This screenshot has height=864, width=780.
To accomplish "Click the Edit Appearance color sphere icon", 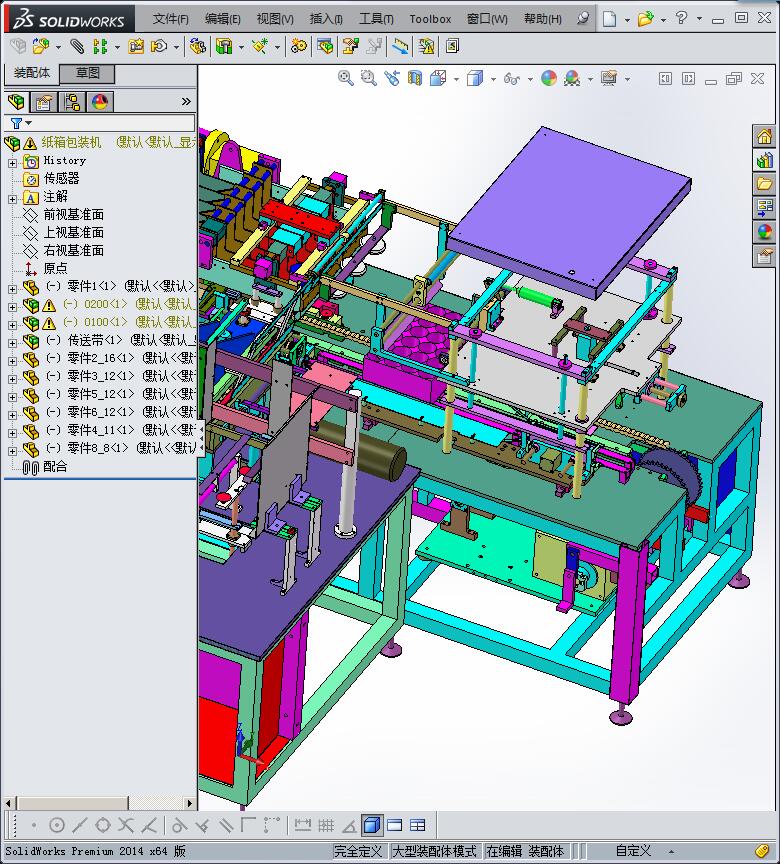I will pos(548,78).
